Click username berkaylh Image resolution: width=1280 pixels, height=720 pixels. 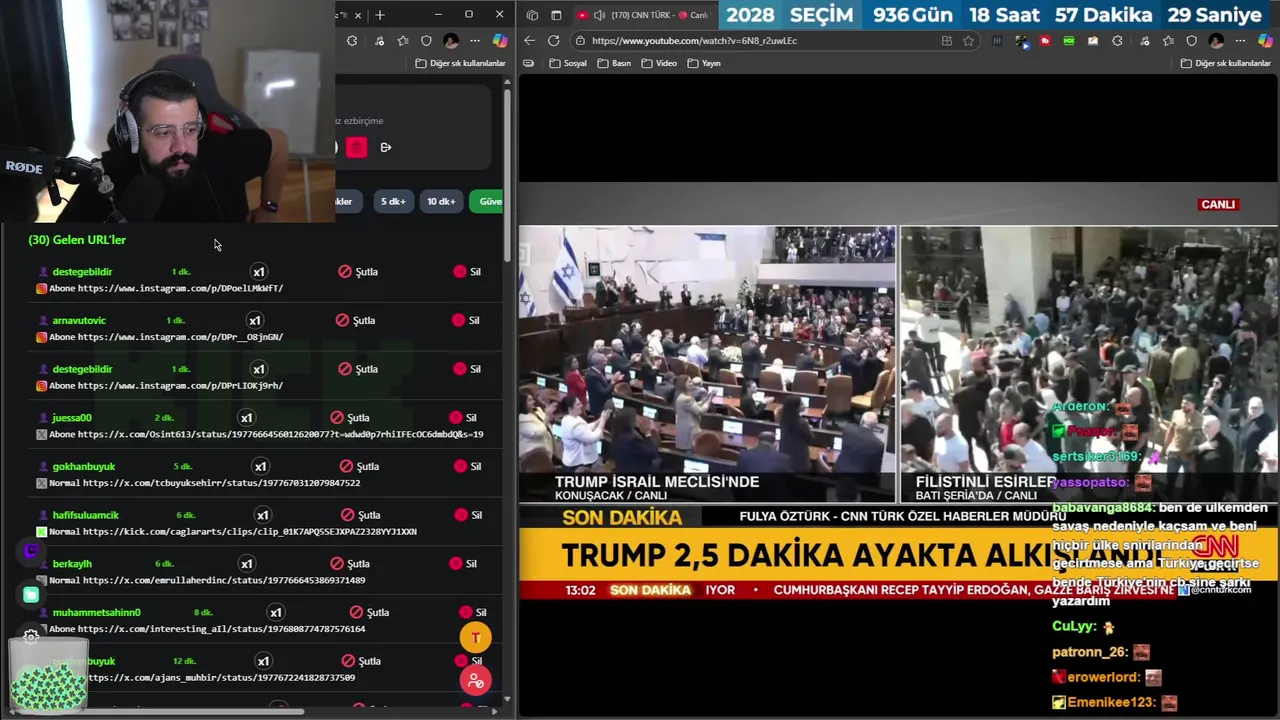click(72, 564)
